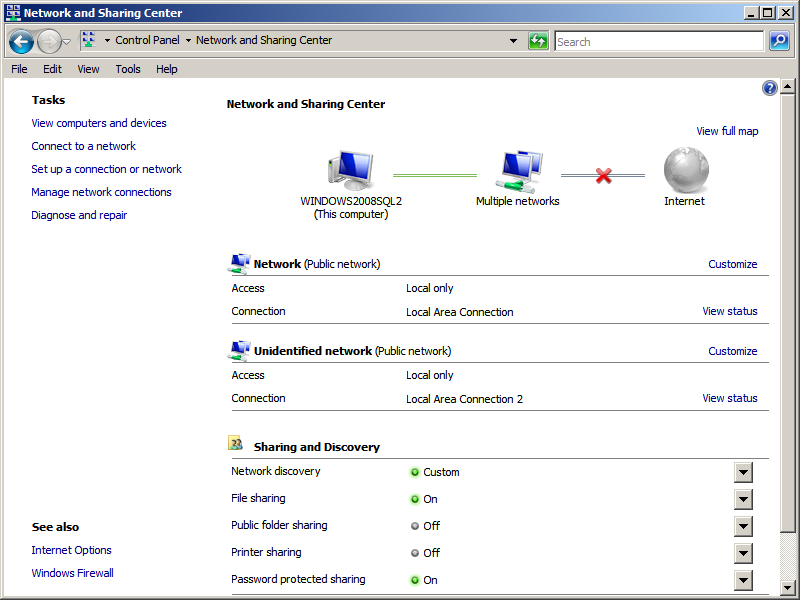Click green indicator for Password protected sharing
800x600 pixels.
pos(415,580)
